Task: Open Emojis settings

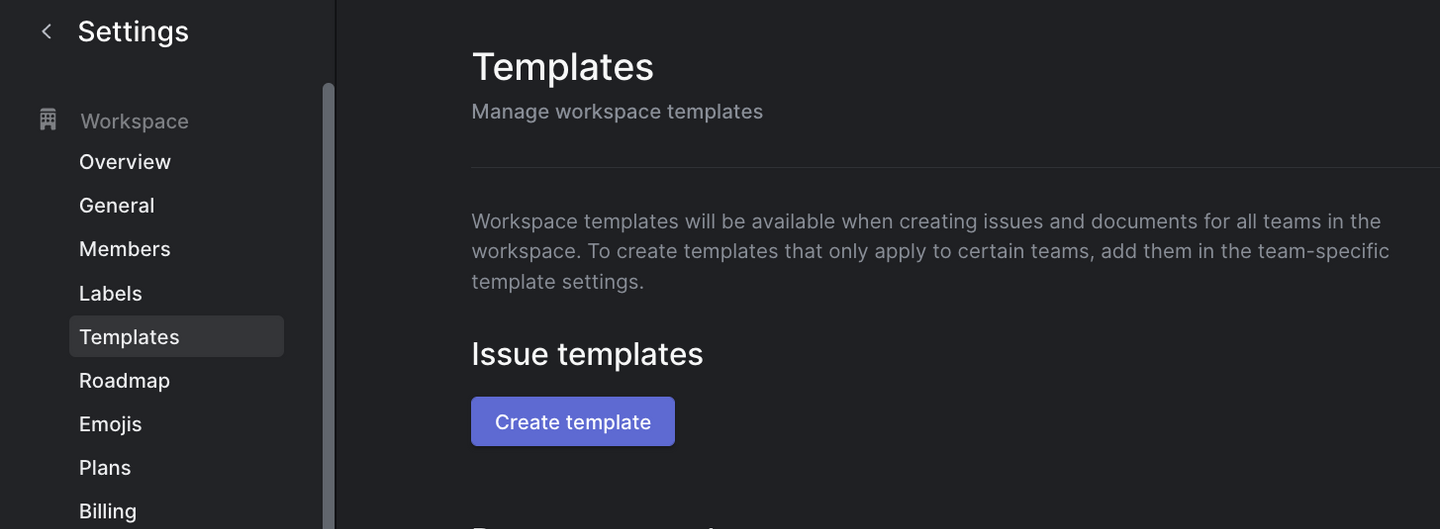Action: (111, 424)
